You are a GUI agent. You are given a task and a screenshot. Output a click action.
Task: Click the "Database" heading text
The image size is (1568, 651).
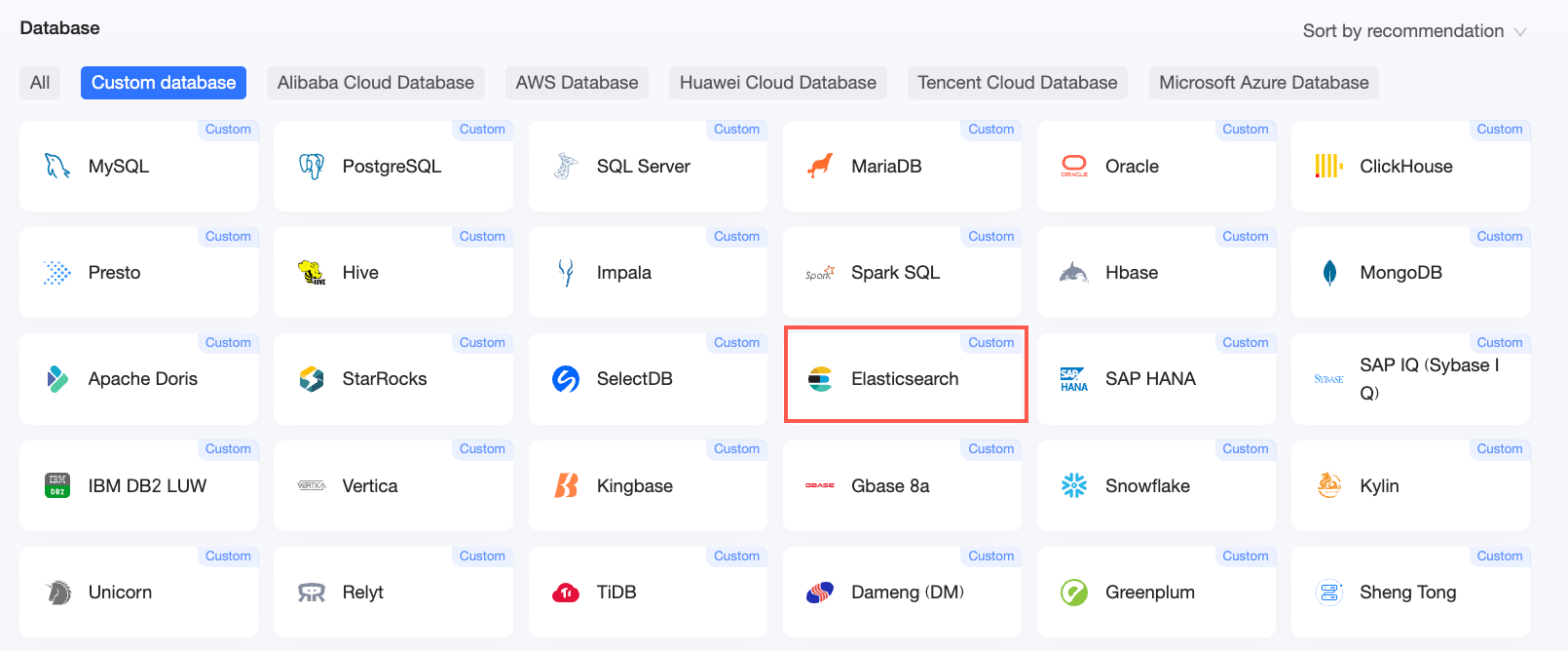tap(59, 28)
